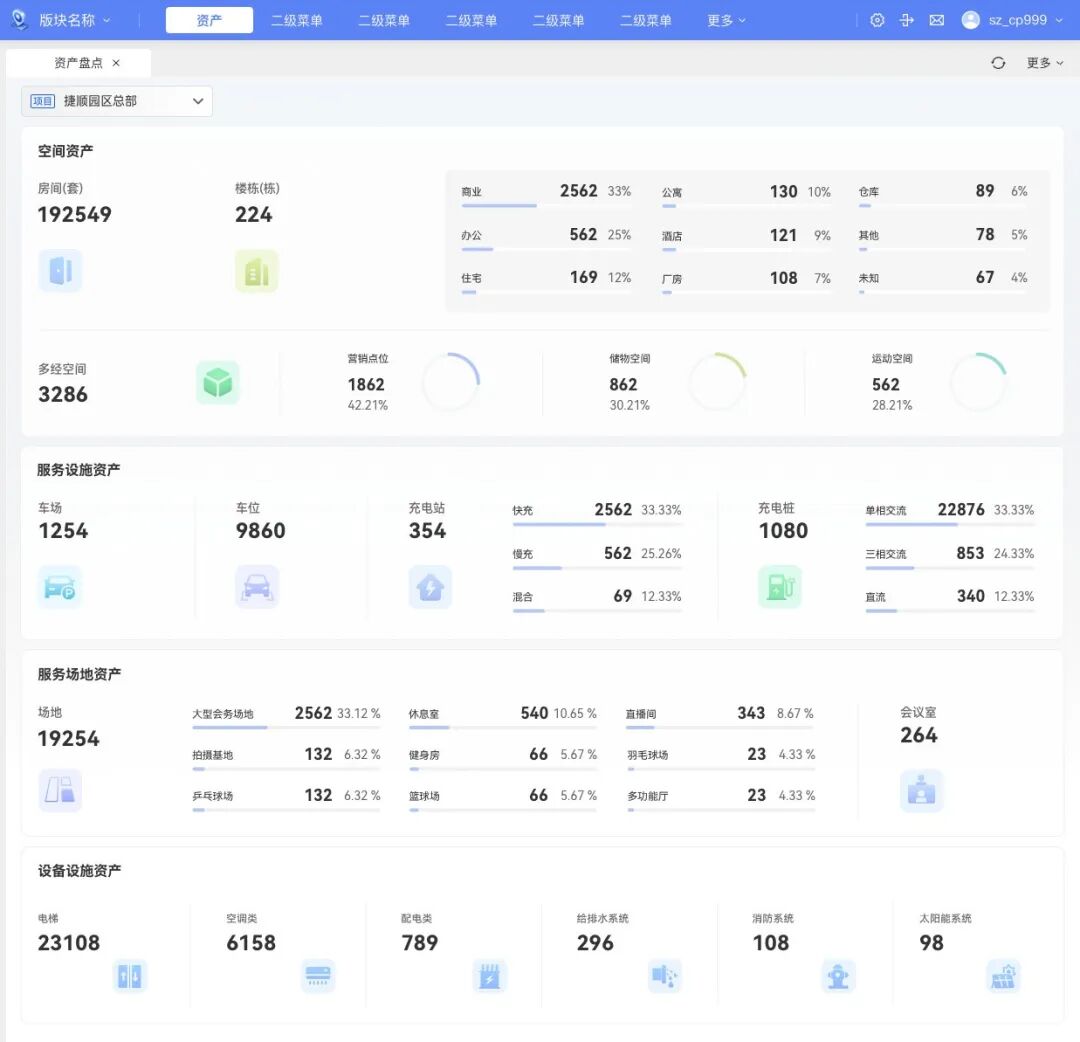This screenshot has width=1080, height=1042.
Task: Click the 会议室 meeting room icon
Action: pyautogui.click(x=921, y=791)
